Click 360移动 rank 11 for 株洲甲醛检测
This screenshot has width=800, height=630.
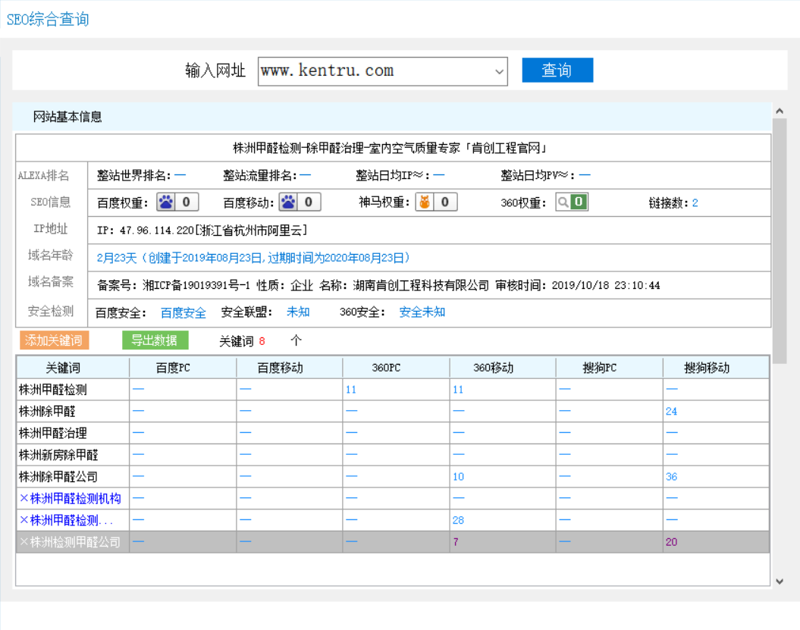tap(458, 390)
